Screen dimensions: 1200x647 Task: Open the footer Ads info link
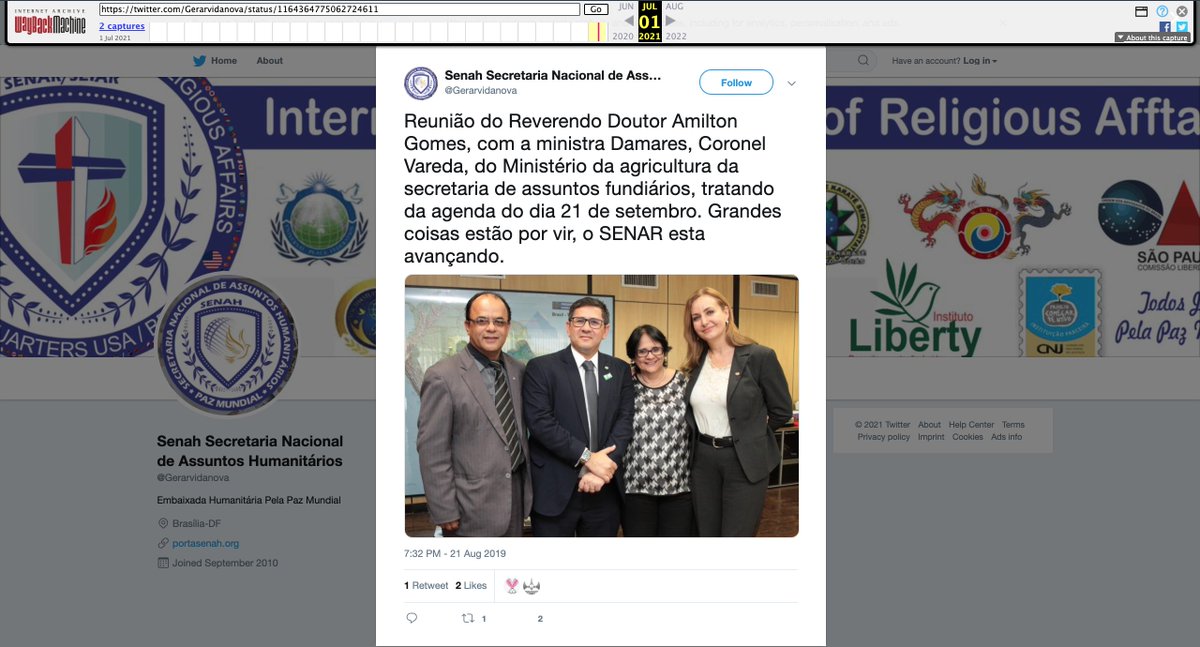1007,437
